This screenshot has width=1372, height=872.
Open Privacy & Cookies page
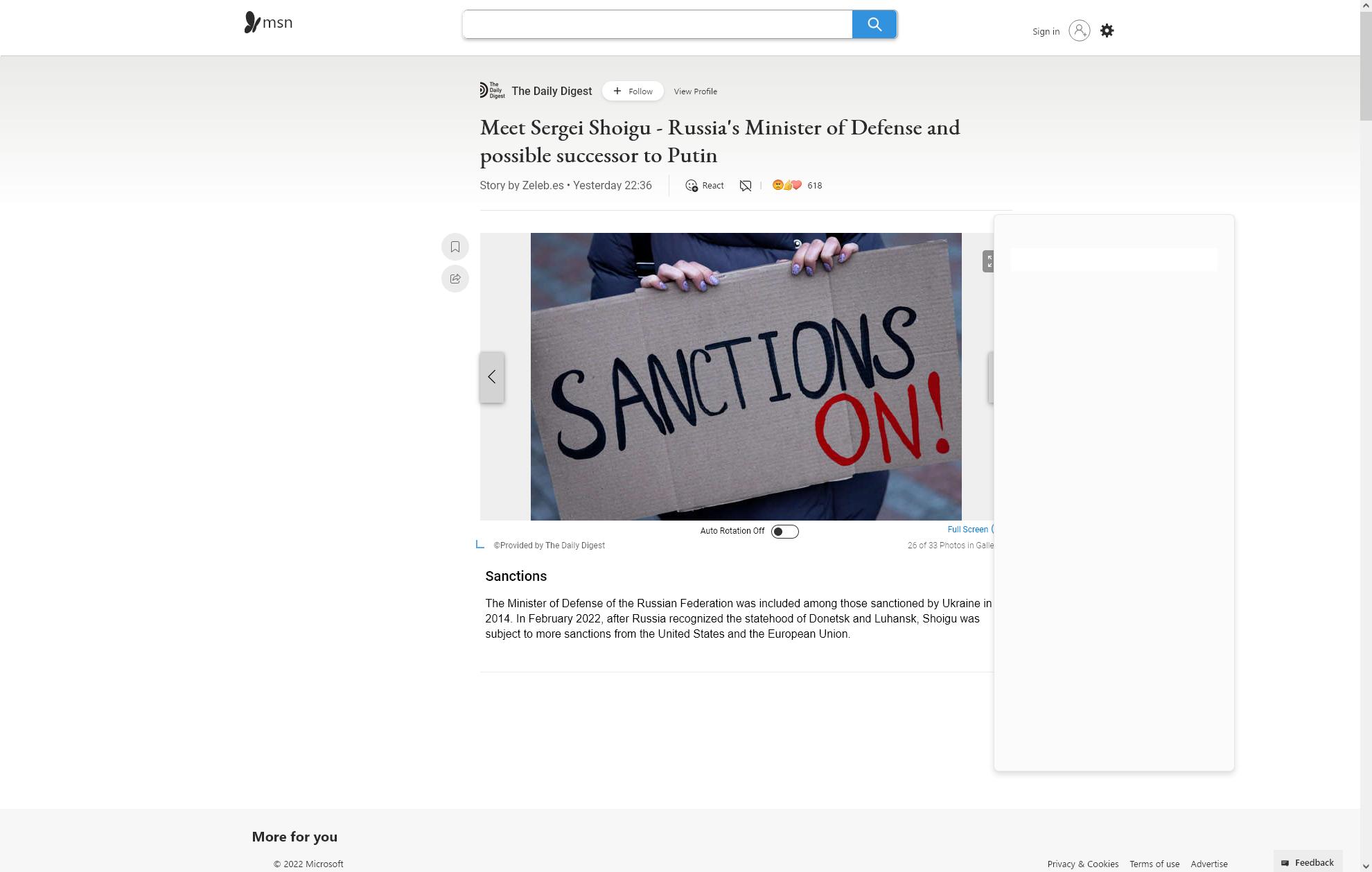click(x=1082, y=864)
